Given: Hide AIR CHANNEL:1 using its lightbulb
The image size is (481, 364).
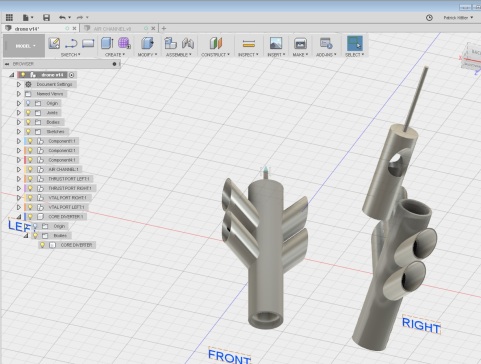Looking at the screenshot, I should point(30,169).
